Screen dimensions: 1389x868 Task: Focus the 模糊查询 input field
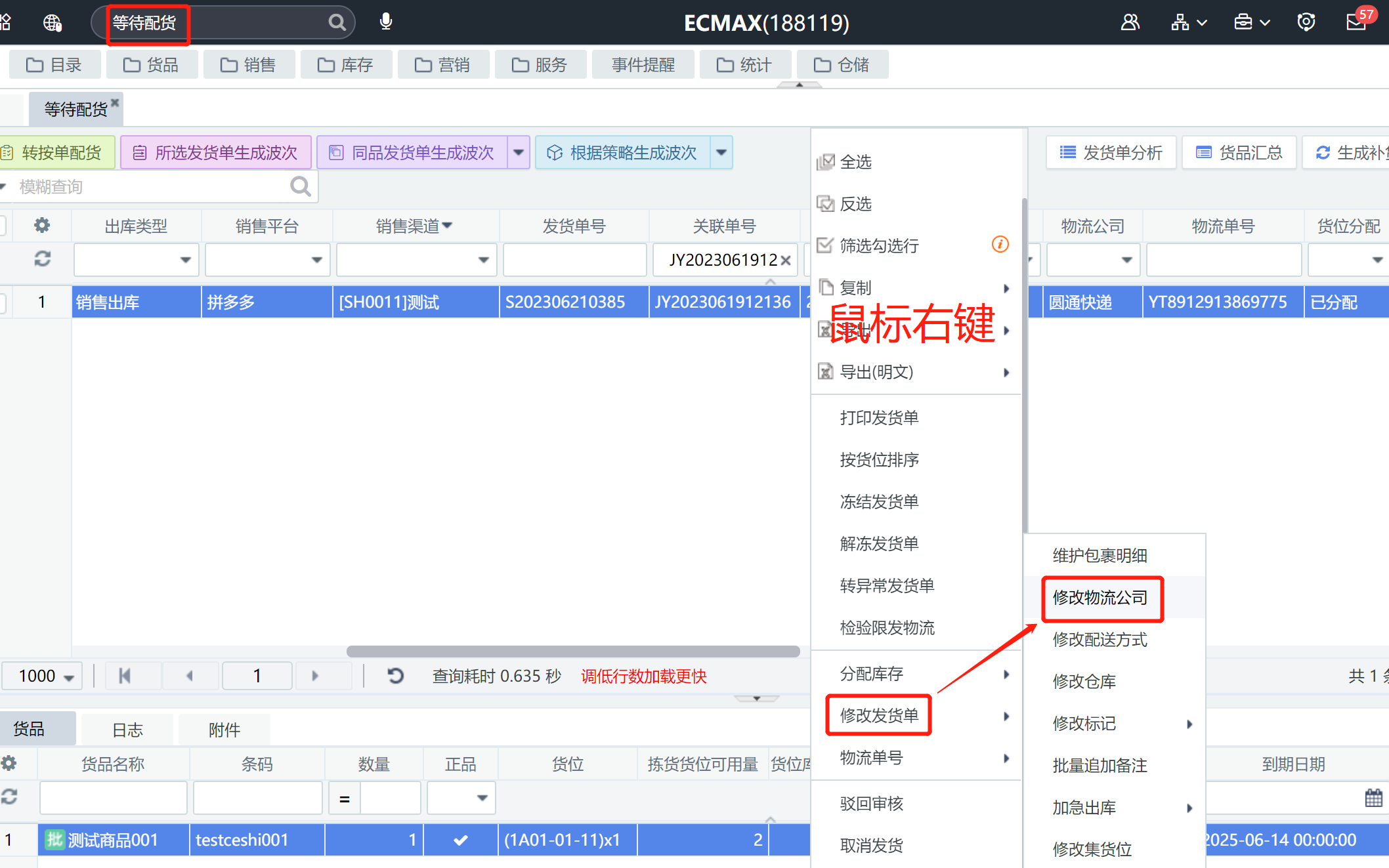pyautogui.click(x=151, y=187)
